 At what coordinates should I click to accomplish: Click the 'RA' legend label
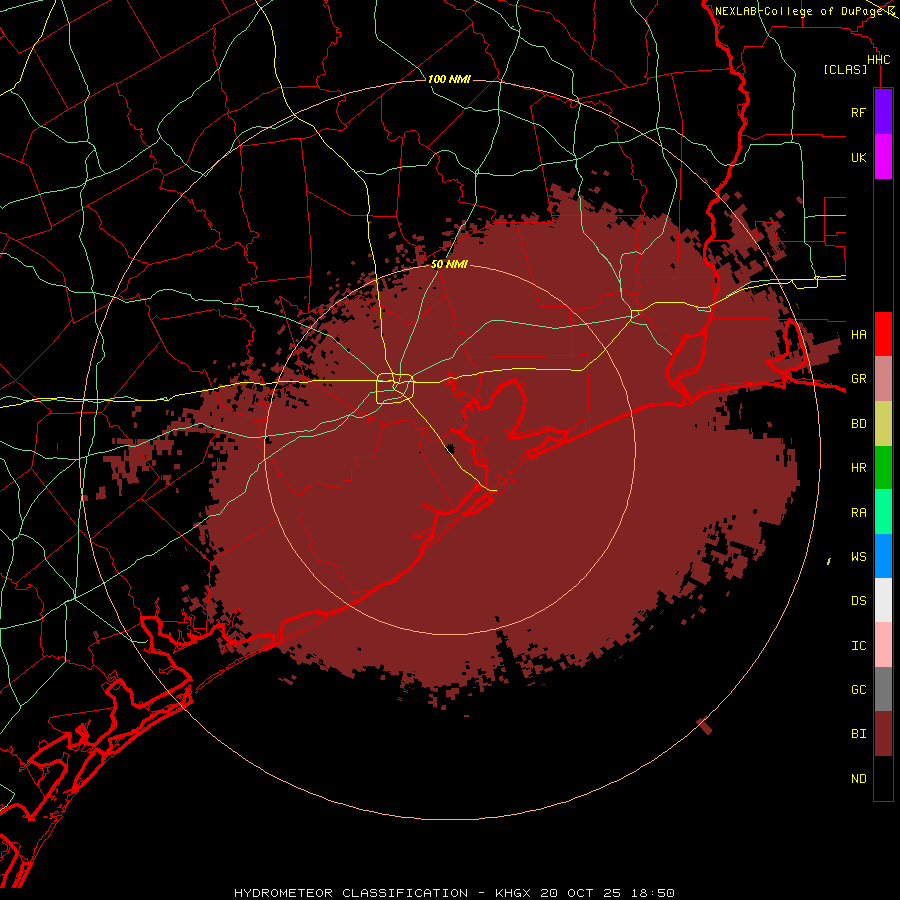858,513
